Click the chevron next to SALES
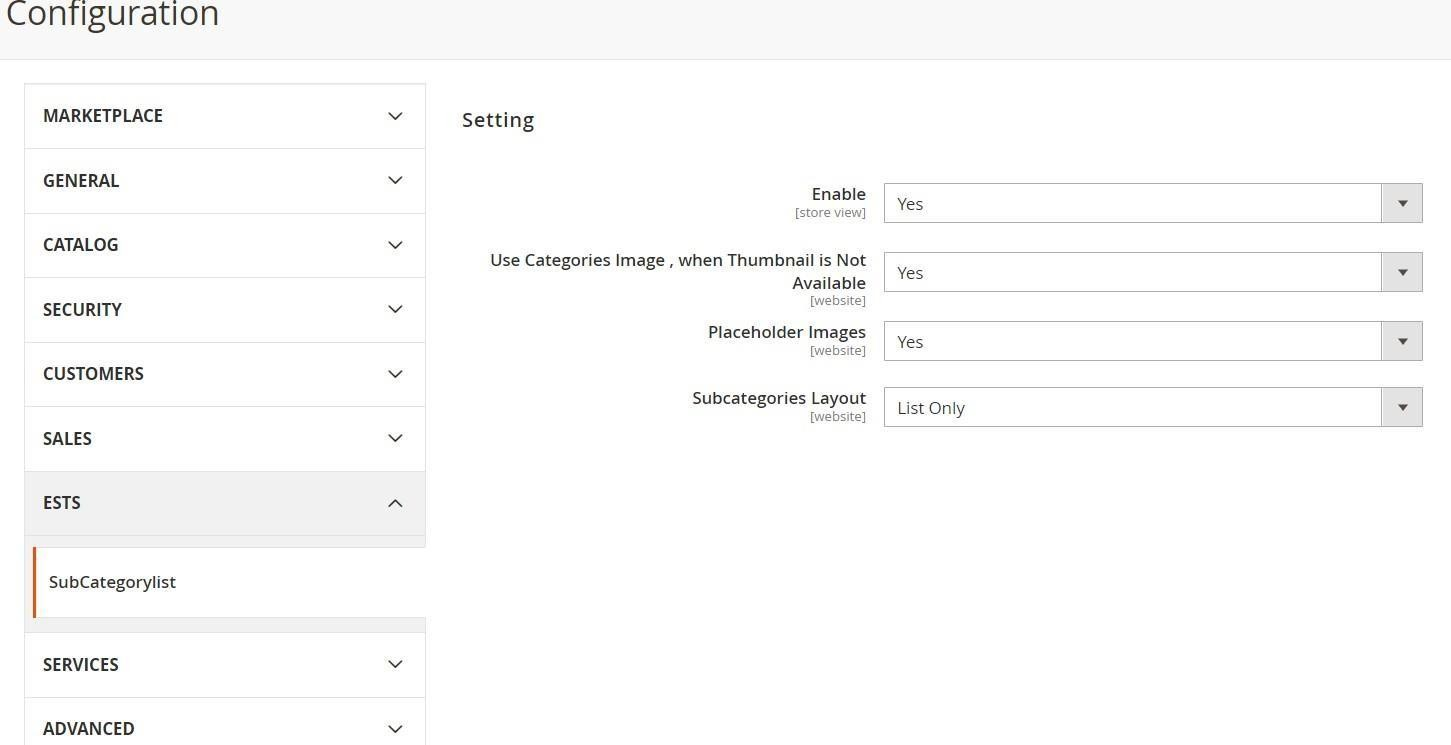 pyautogui.click(x=395, y=439)
